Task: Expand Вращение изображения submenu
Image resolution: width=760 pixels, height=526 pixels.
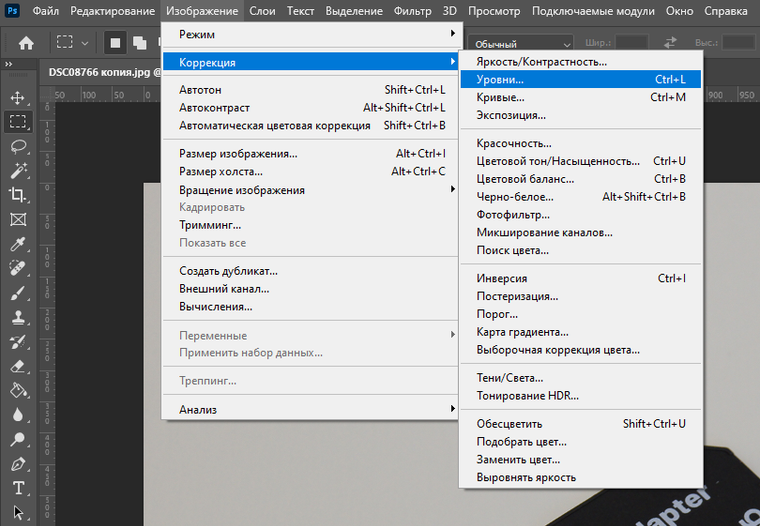Action: click(310, 190)
